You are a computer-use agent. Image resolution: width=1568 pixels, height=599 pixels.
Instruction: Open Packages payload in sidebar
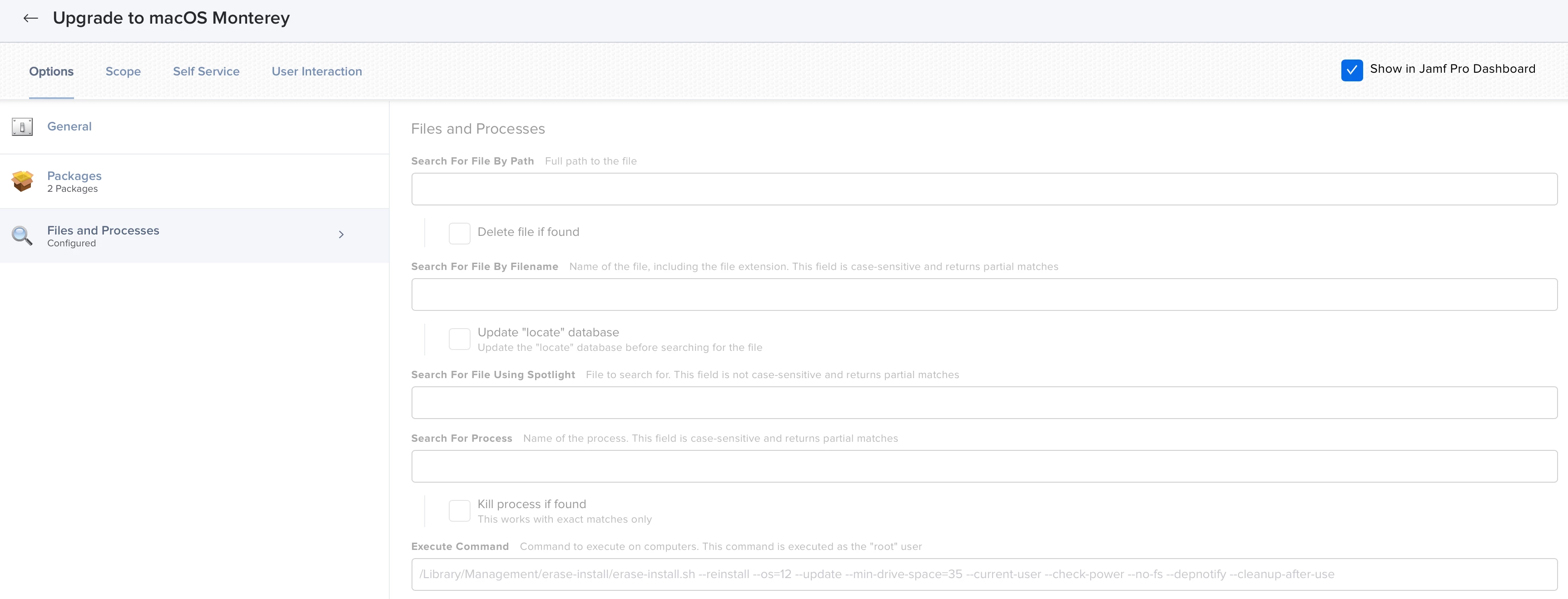tap(194, 181)
